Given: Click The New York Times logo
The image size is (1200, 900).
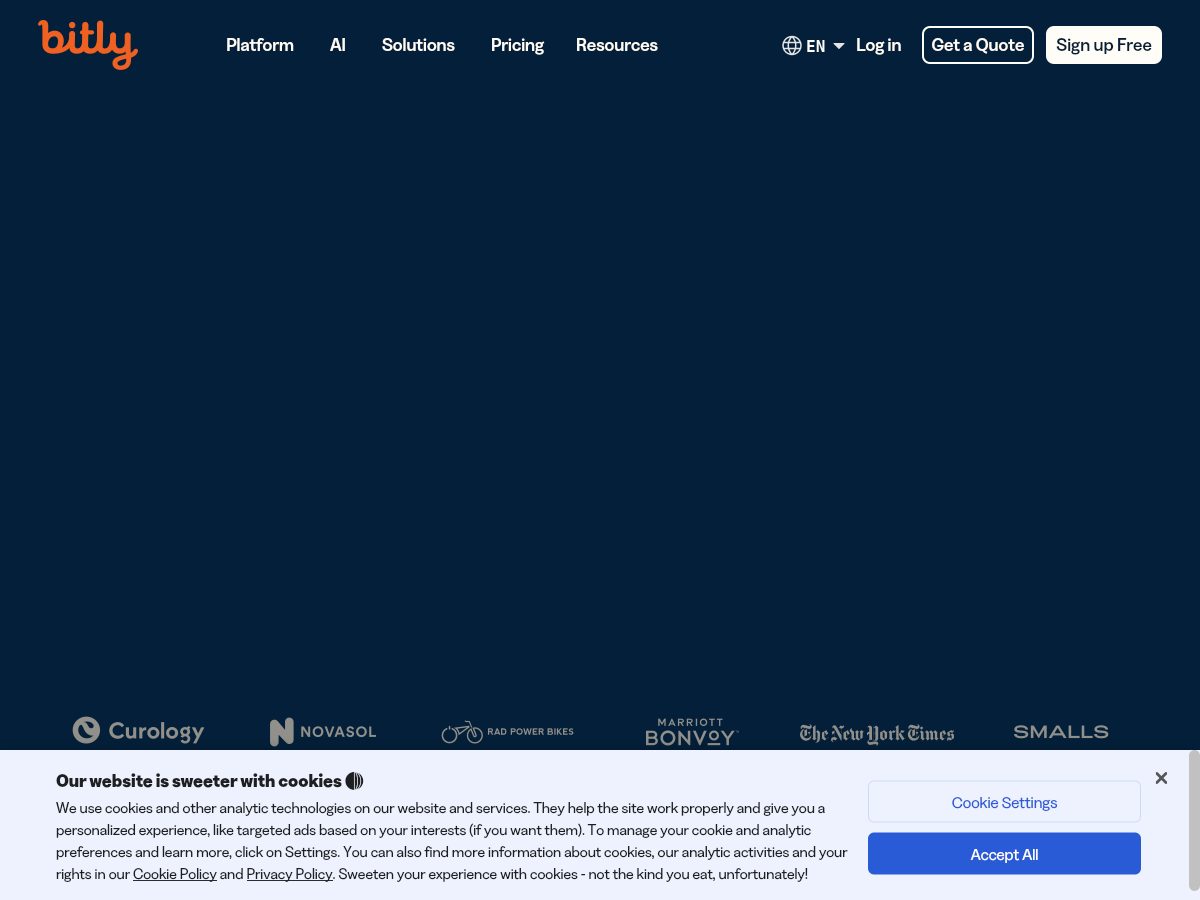Looking at the screenshot, I should [x=877, y=733].
